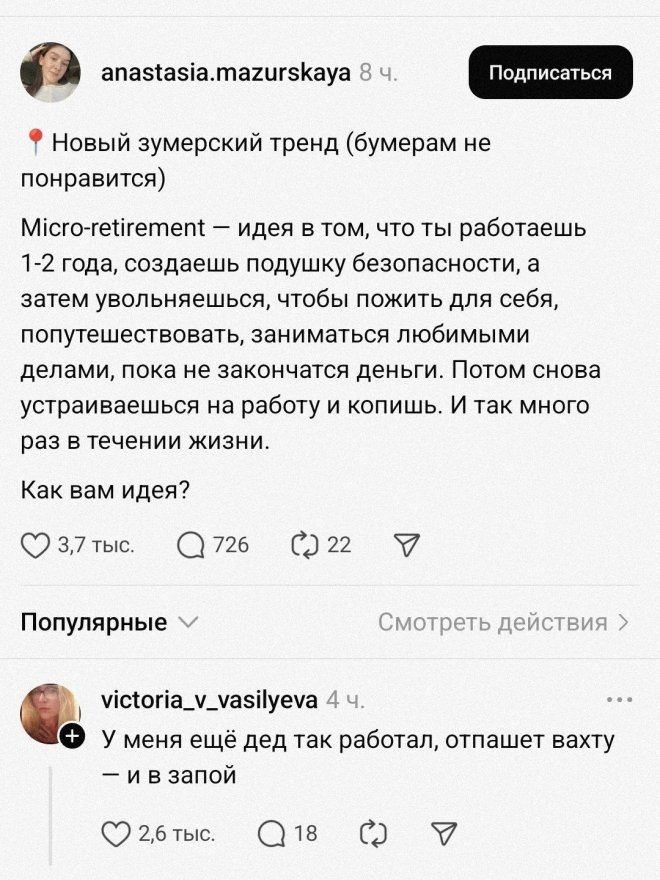Open replies to victoria_v_vasilyeva's comment

click(272, 833)
